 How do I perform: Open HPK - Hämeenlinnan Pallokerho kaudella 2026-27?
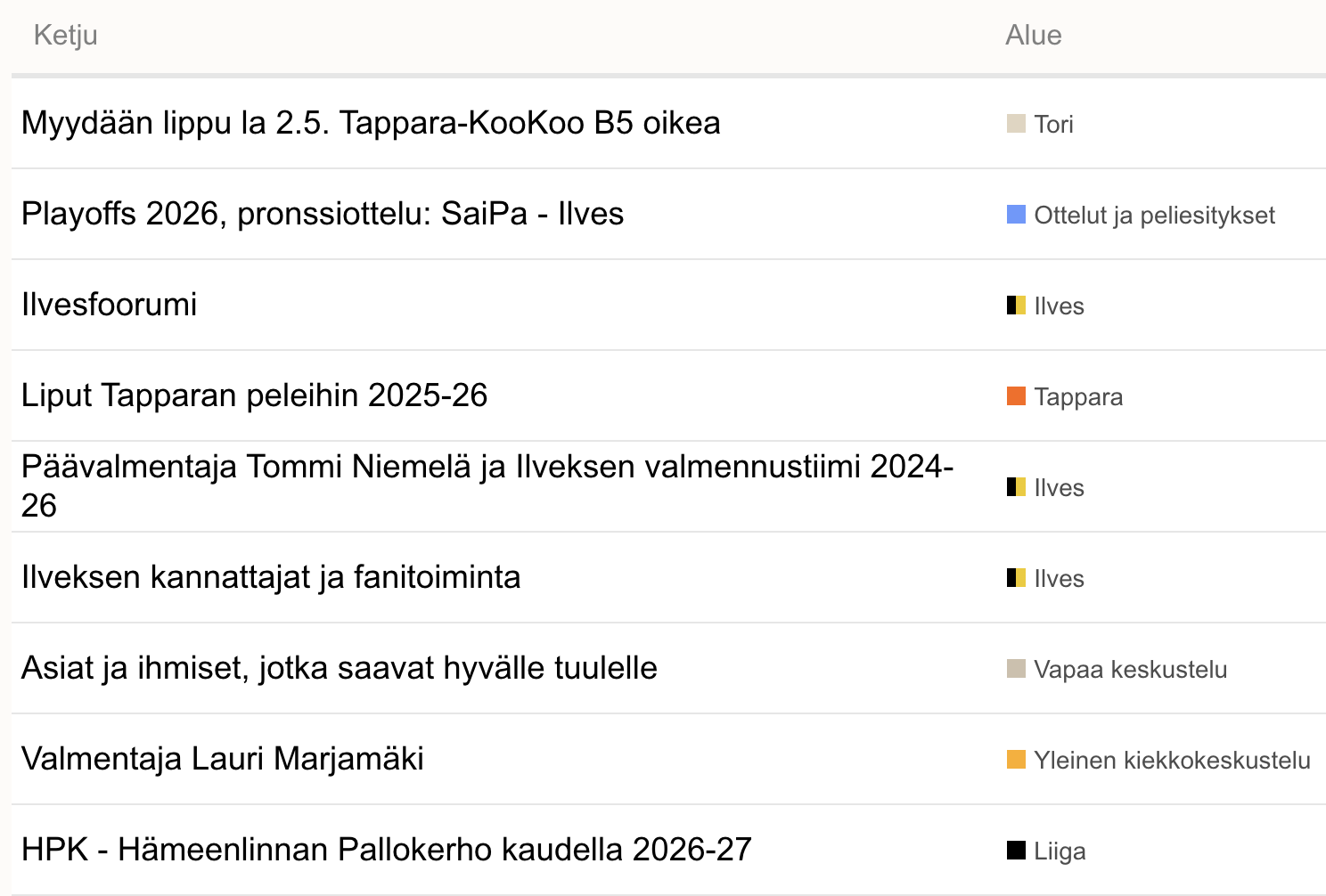[x=387, y=850]
